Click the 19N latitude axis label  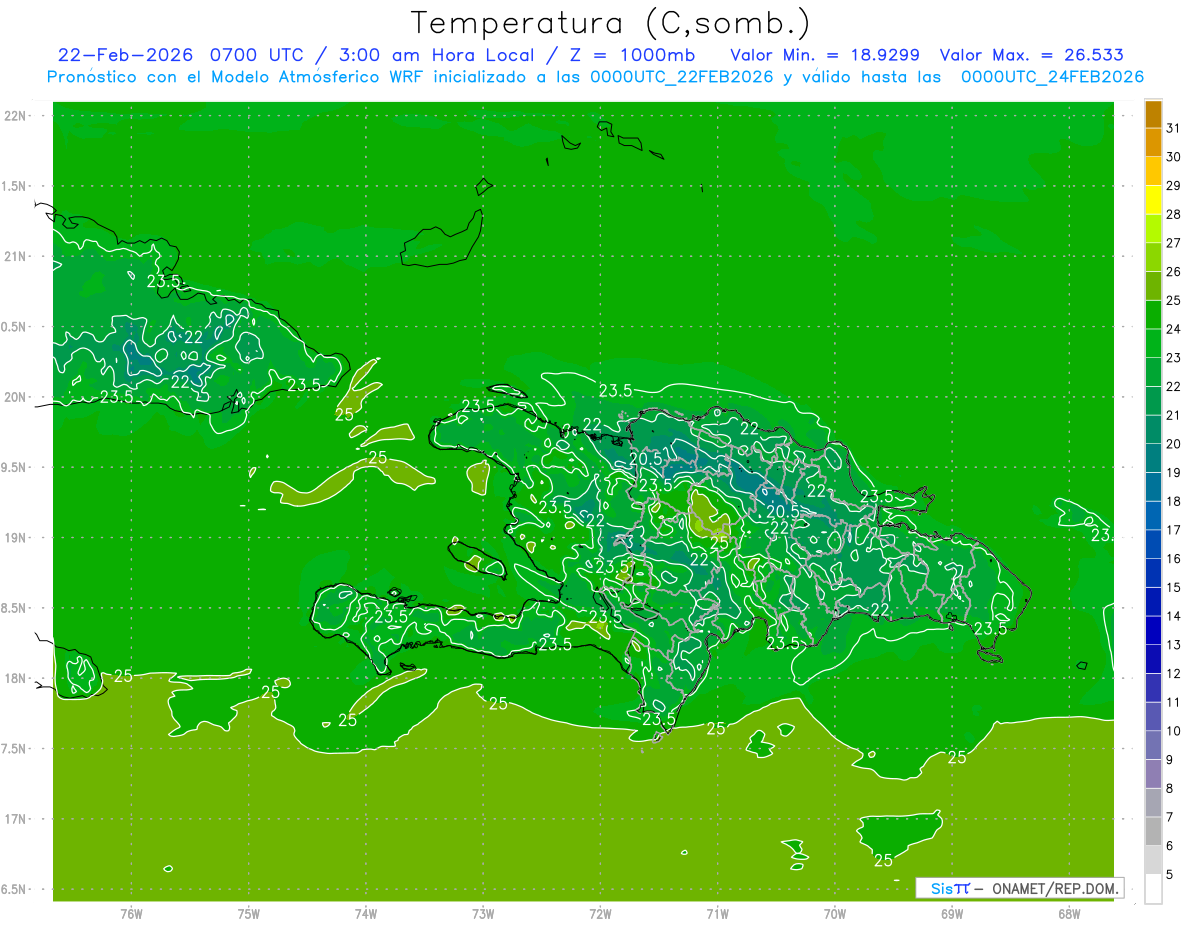16,538
